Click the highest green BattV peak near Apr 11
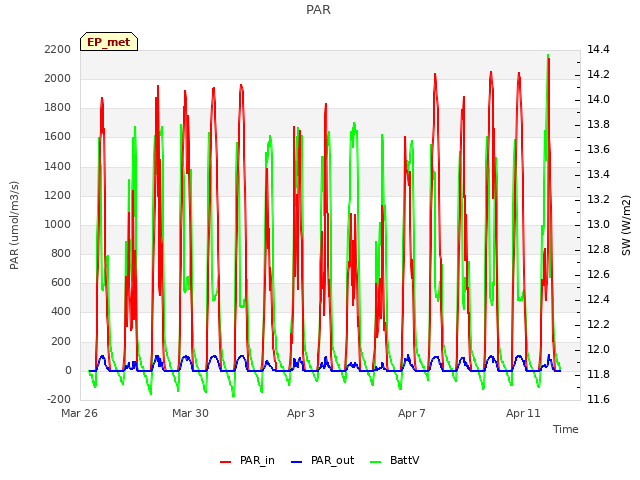Image resolution: width=640 pixels, height=480 pixels. click(x=547, y=55)
